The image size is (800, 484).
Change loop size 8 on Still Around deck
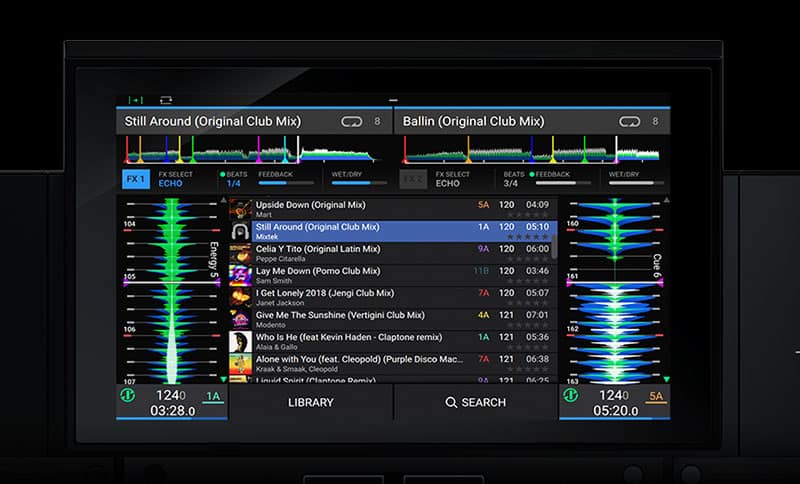coord(377,121)
